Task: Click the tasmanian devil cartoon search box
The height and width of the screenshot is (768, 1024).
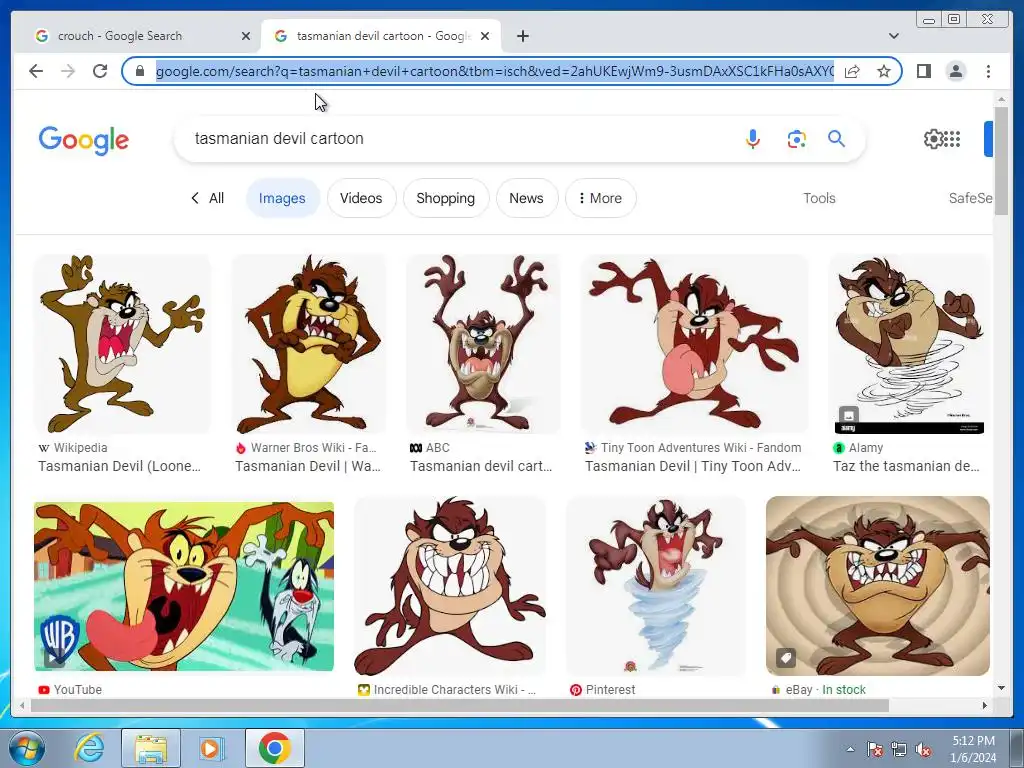Action: 457,138
